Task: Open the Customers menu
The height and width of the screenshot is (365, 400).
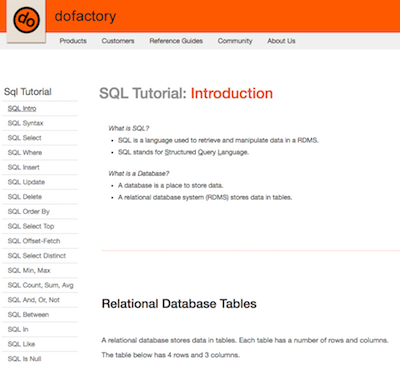Action: pyautogui.click(x=118, y=41)
